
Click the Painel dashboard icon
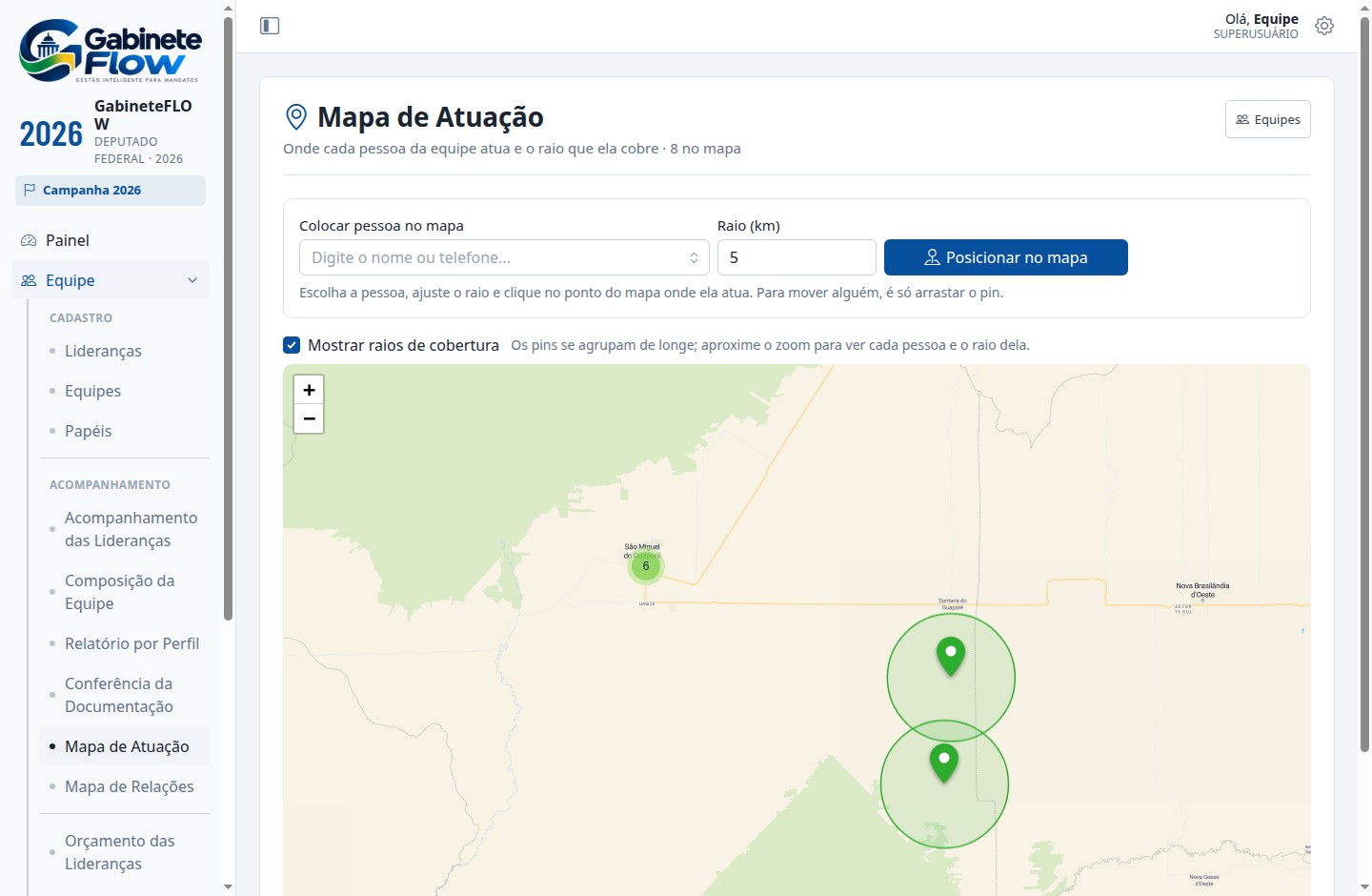point(29,240)
